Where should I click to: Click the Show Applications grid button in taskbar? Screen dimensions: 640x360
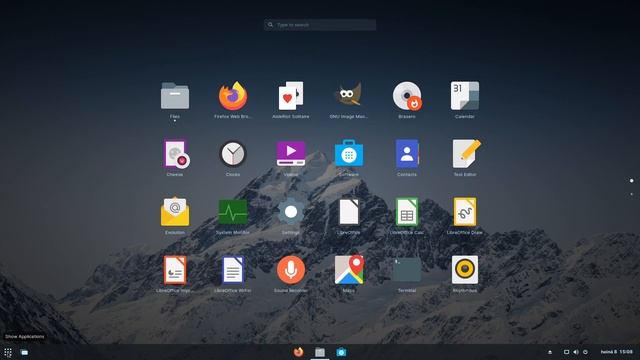tap(8, 352)
